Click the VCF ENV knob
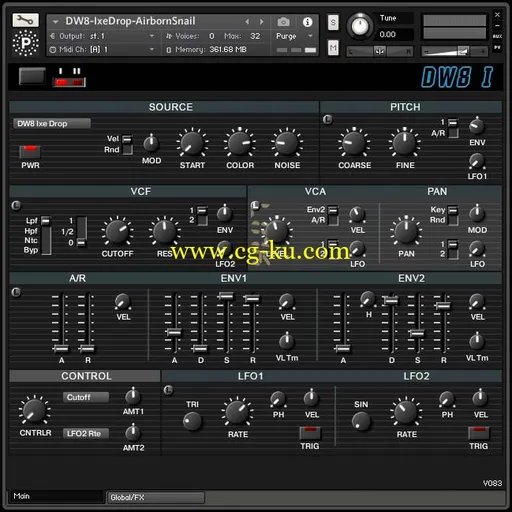The width and height of the screenshot is (512, 512). pyautogui.click(x=224, y=214)
